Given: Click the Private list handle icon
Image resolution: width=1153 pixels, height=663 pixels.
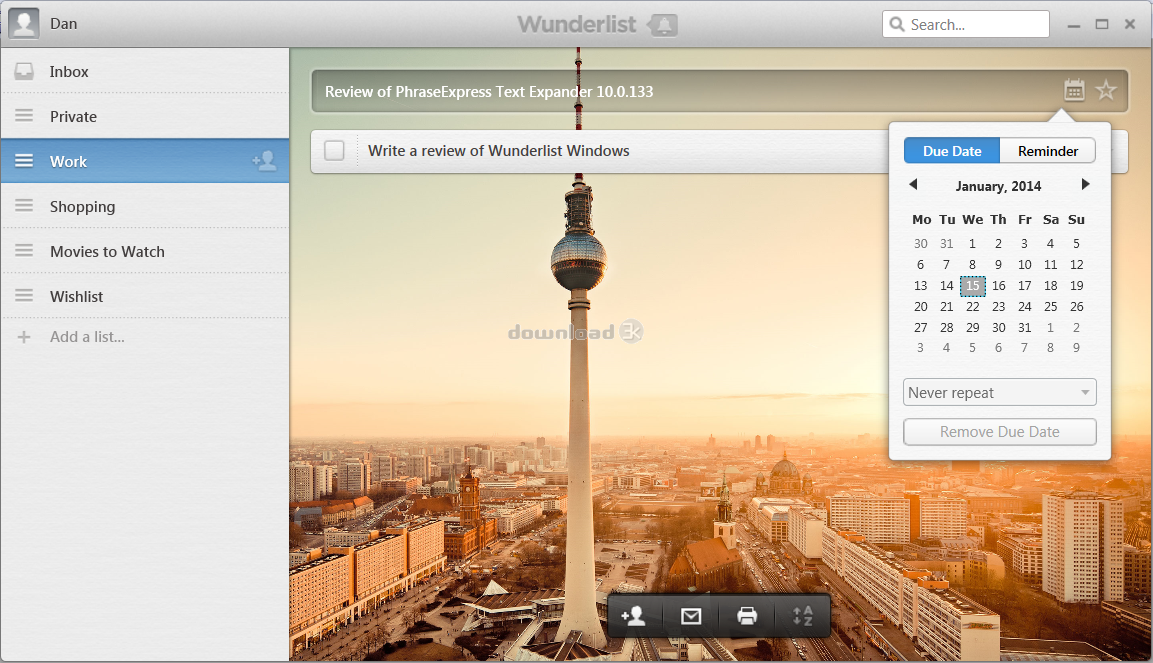Looking at the screenshot, I should tap(24, 116).
